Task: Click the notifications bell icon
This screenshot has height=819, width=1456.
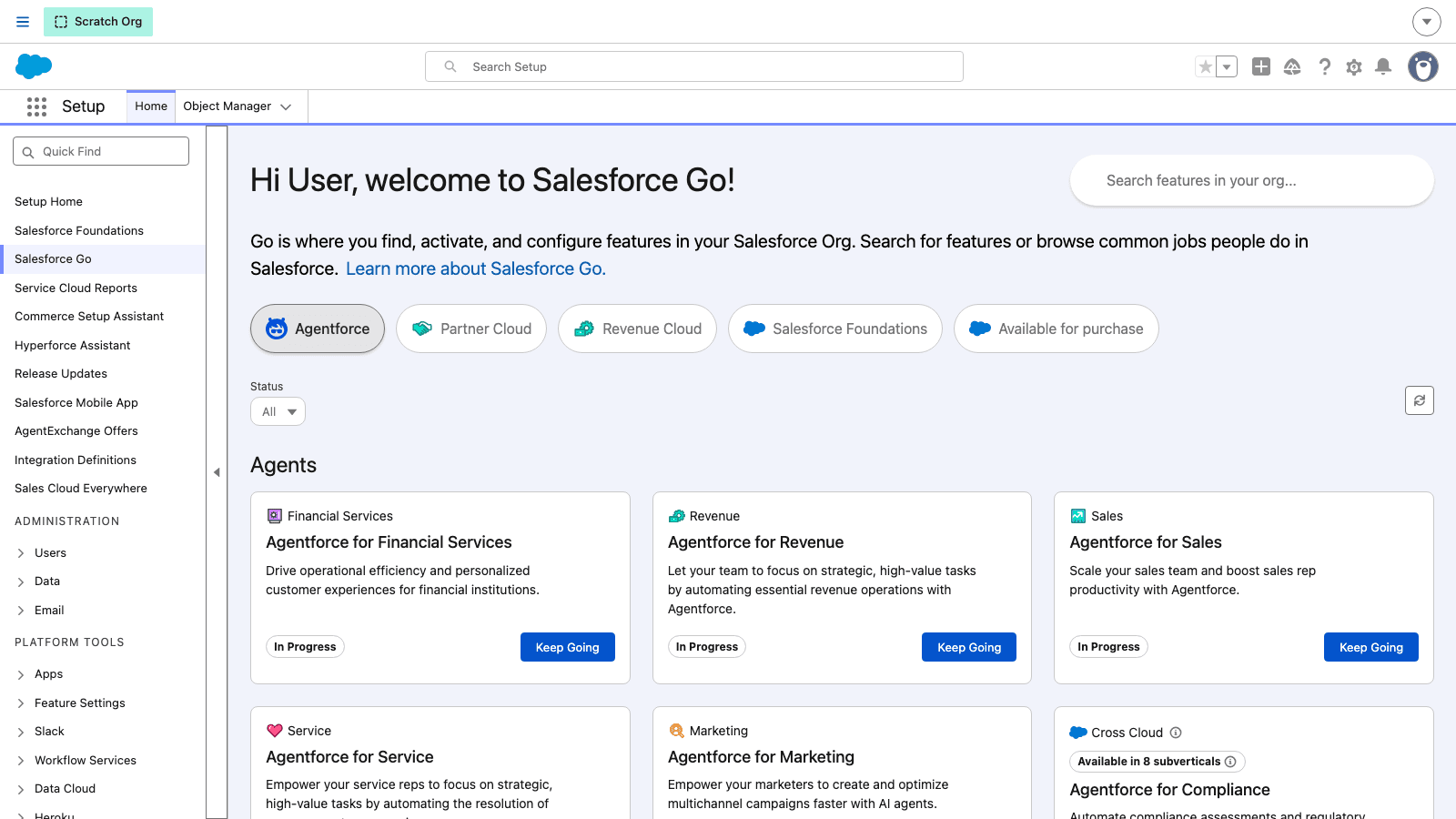Action: click(1383, 66)
